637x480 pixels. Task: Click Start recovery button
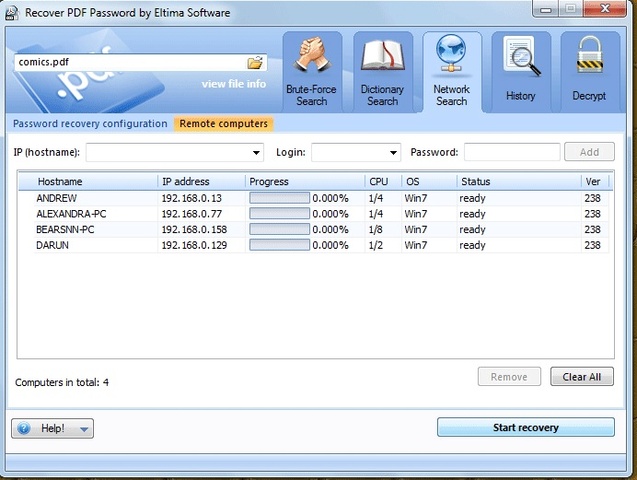[526, 427]
